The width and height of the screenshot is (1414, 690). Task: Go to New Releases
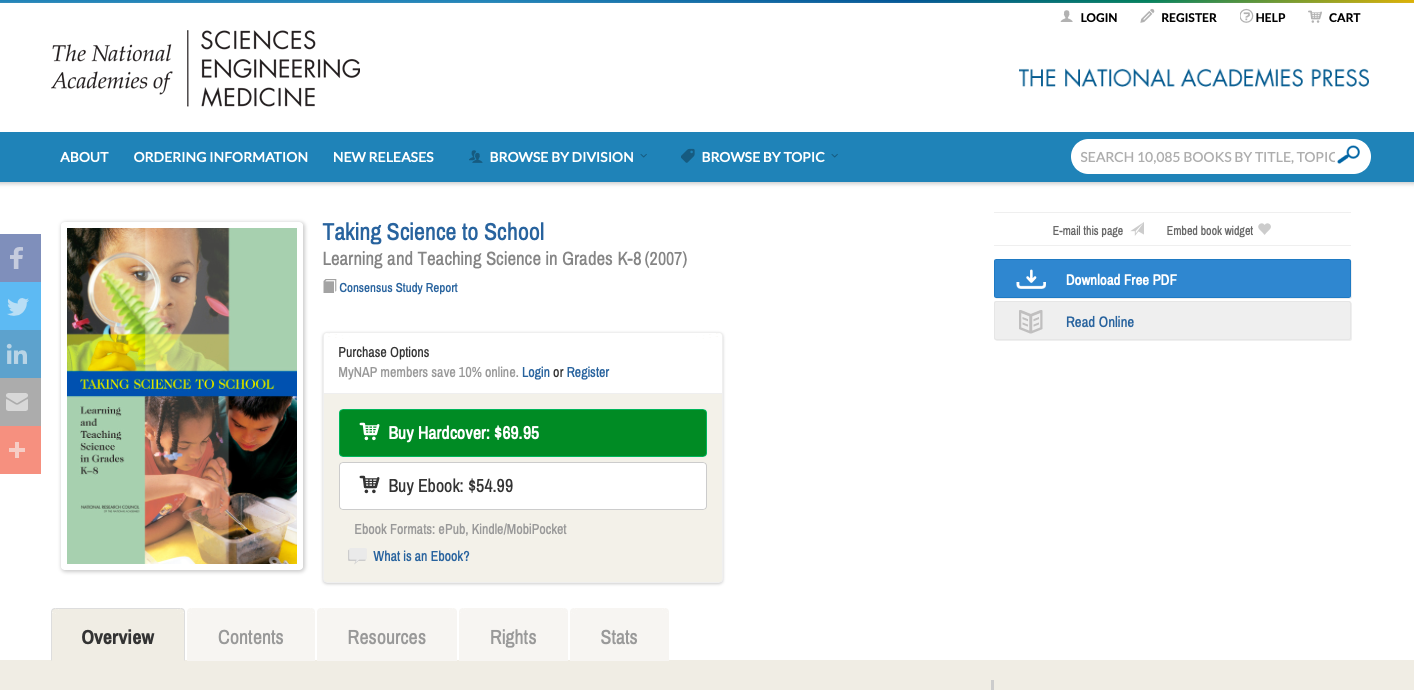(x=383, y=157)
